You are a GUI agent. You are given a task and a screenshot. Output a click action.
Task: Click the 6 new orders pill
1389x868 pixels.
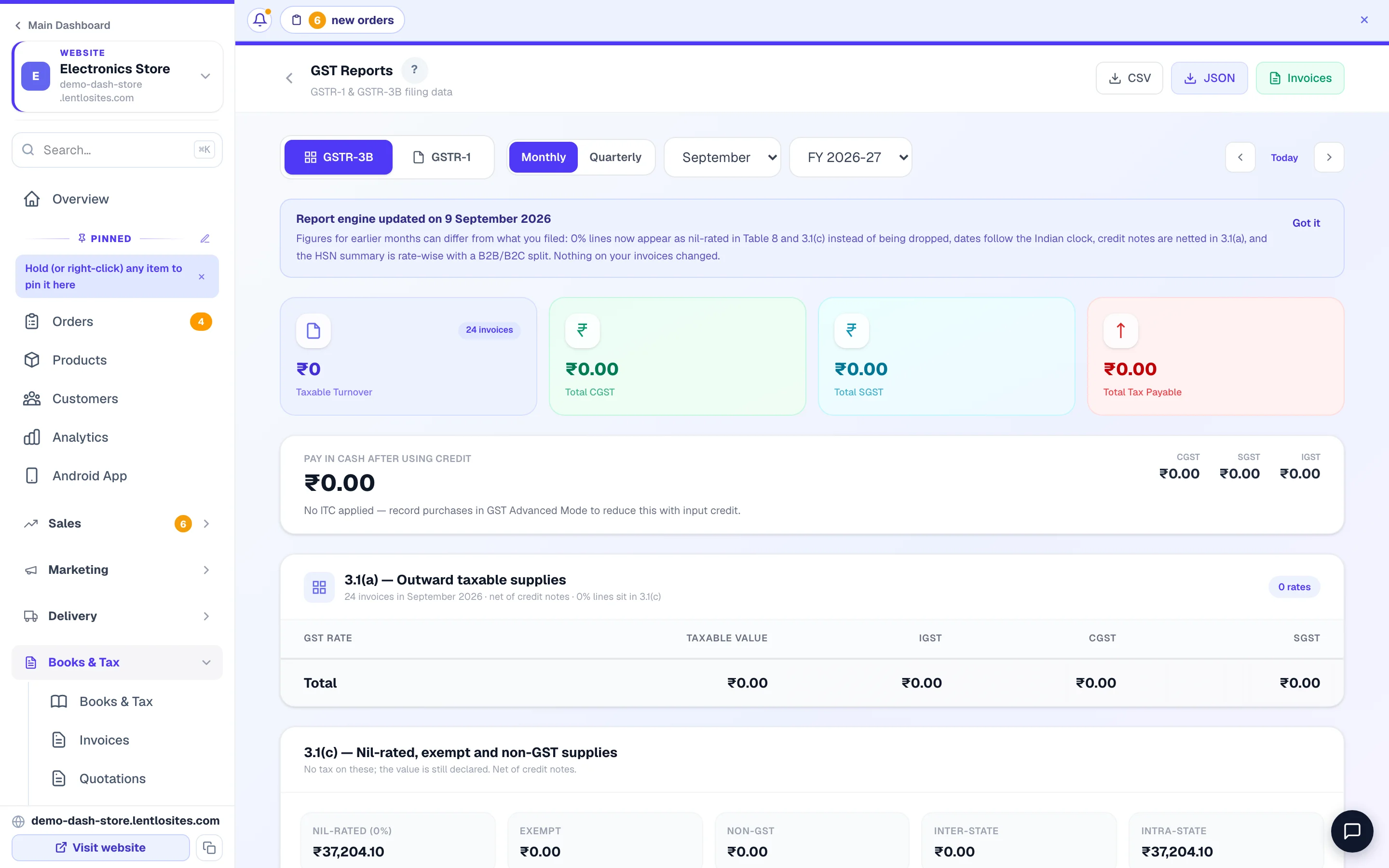point(342,20)
